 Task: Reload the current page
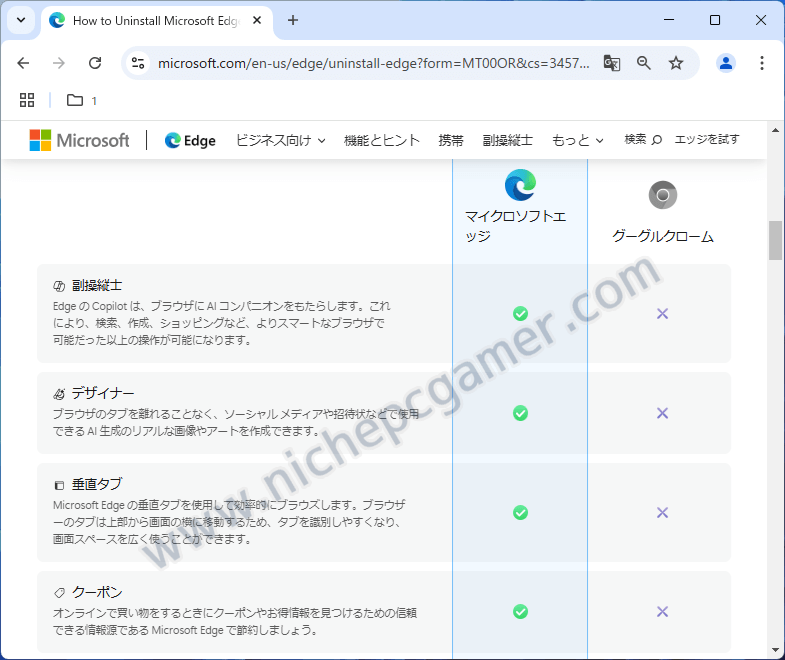[x=95, y=63]
